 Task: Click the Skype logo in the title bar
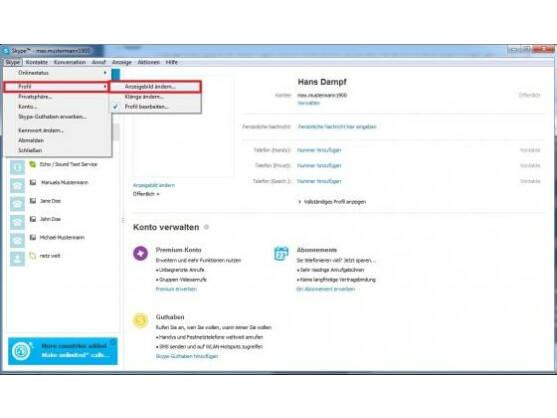pos(6,51)
